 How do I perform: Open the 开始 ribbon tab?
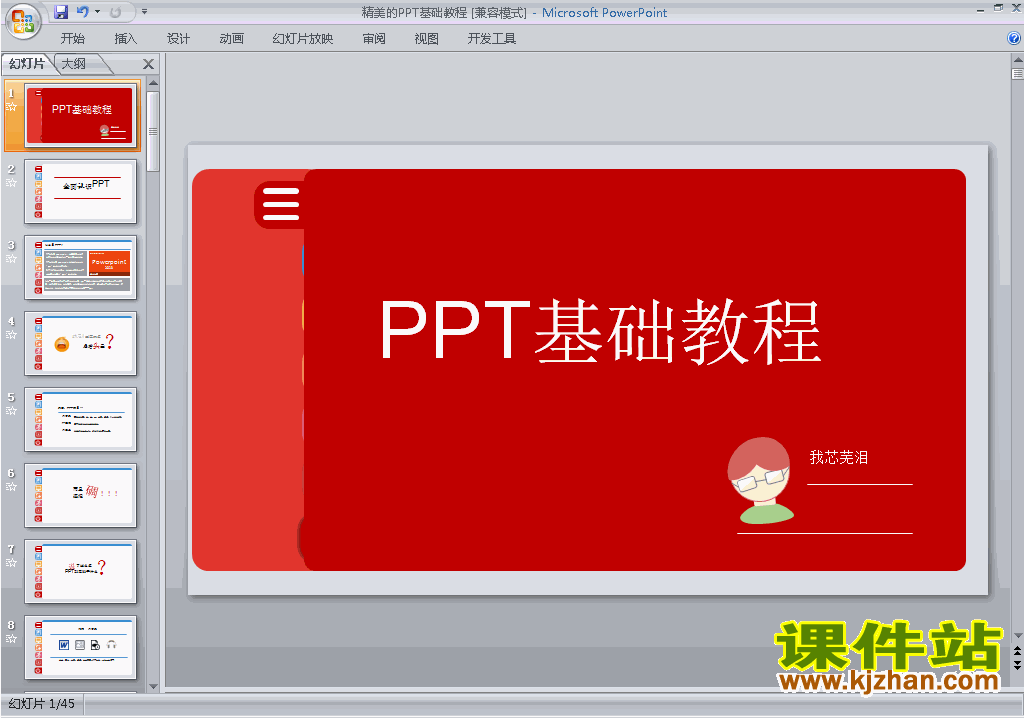(72, 39)
